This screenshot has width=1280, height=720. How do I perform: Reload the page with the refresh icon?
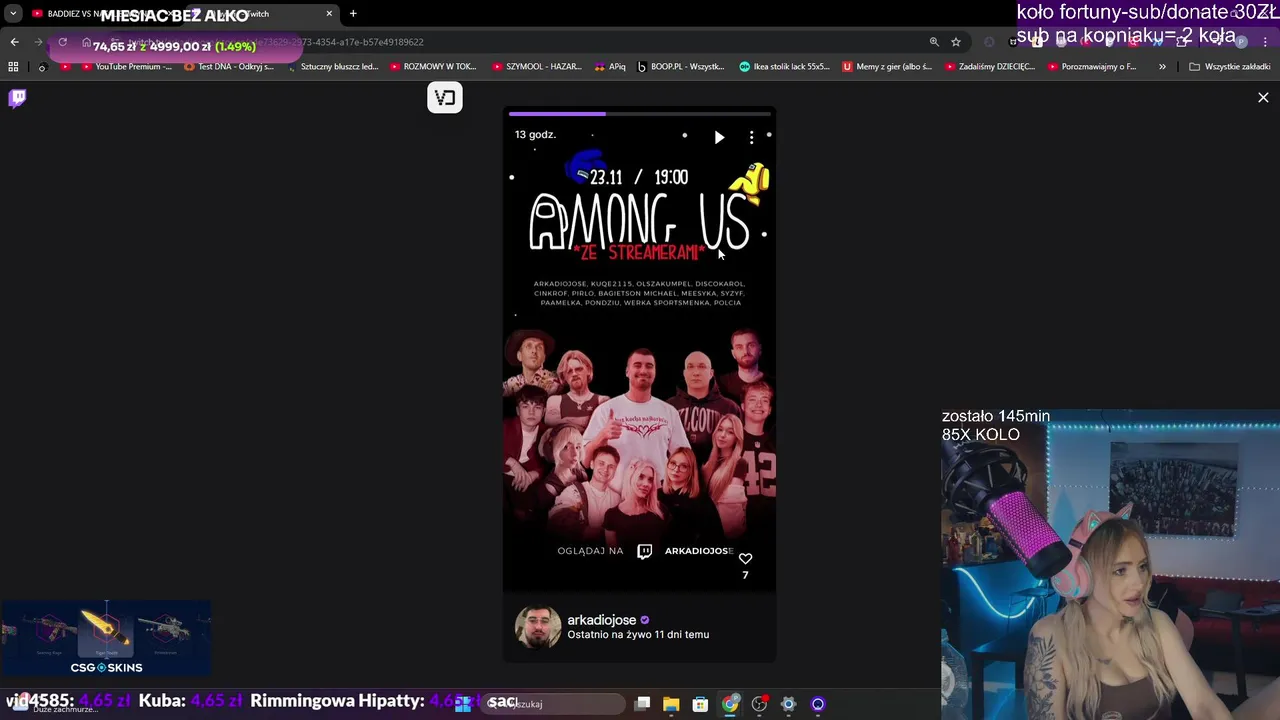click(x=62, y=42)
